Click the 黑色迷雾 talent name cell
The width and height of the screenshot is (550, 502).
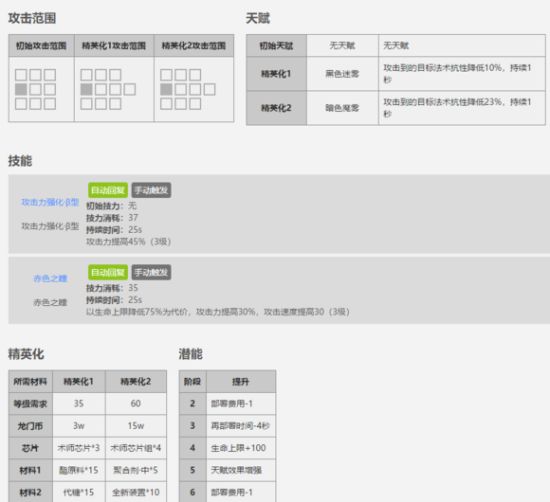342,74
